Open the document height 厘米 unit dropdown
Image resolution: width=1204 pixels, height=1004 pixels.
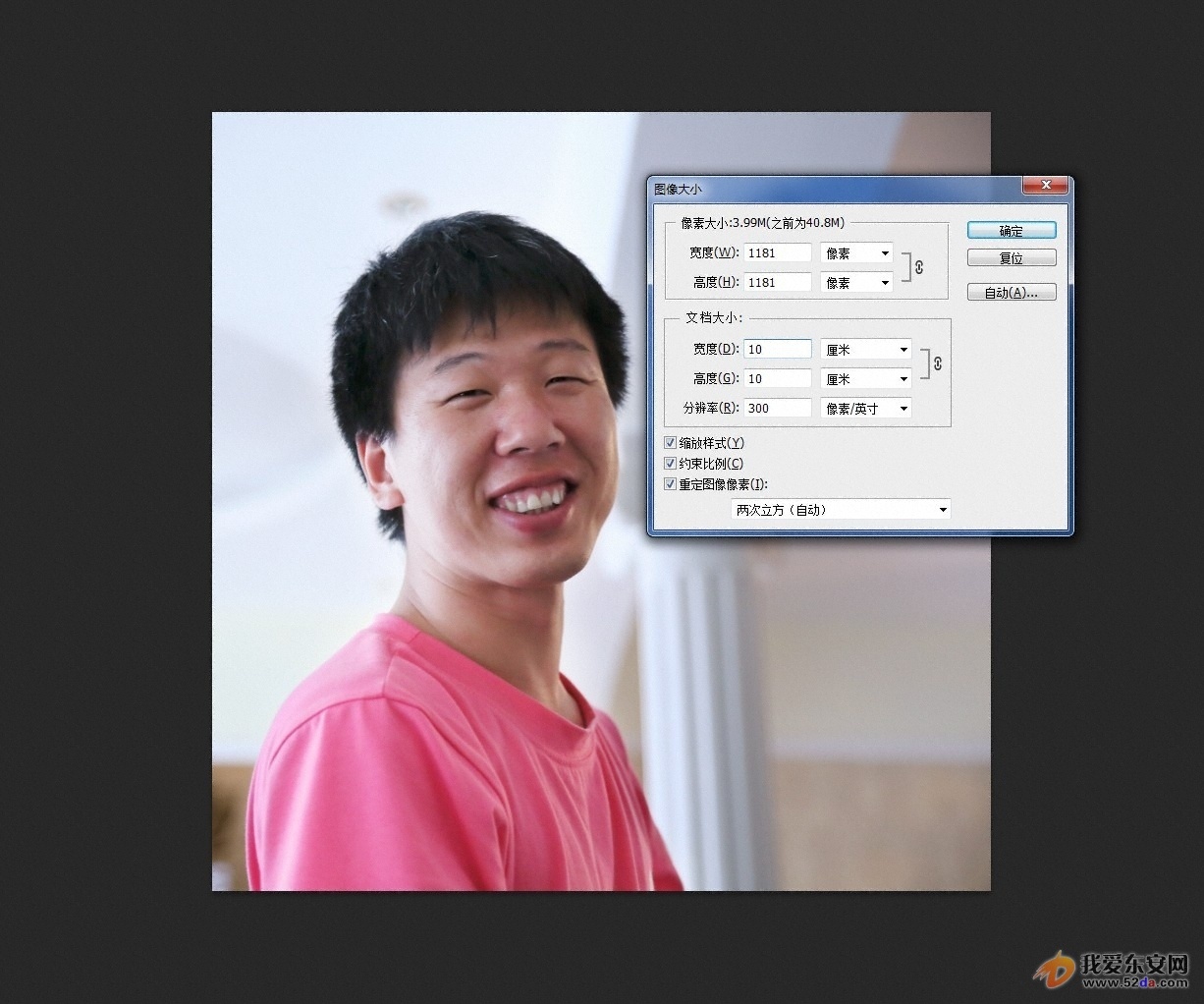click(865, 379)
